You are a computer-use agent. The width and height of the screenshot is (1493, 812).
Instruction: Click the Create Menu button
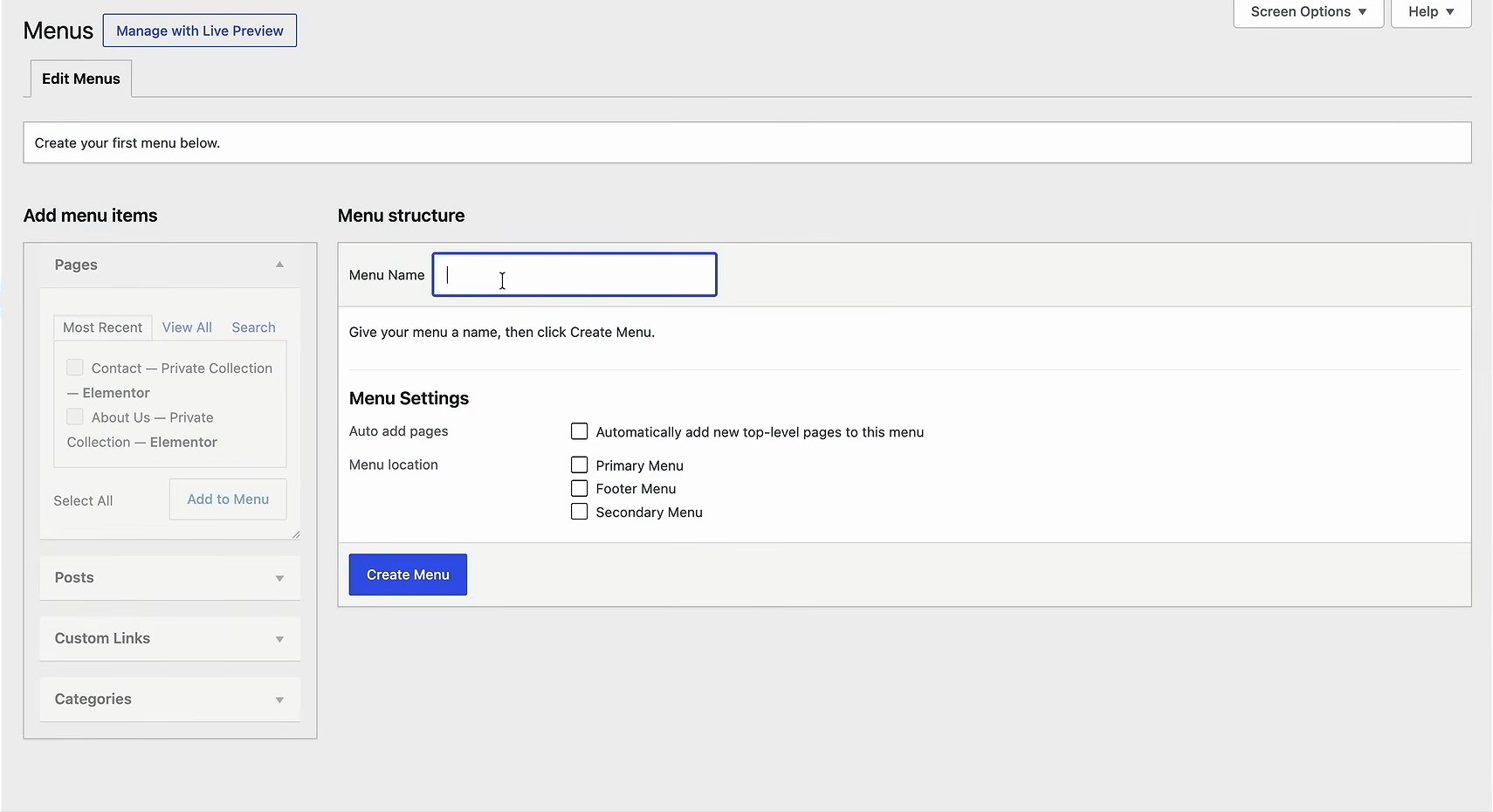point(408,575)
